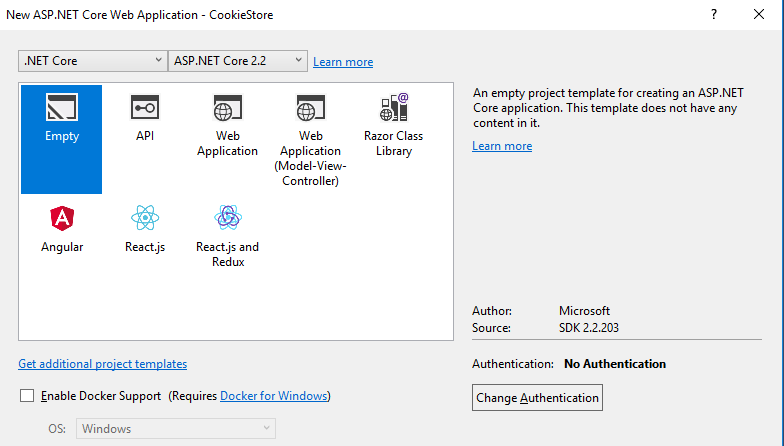Click Change Authentication button
Viewport: 784px width, 446px height.
(x=538, y=398)
